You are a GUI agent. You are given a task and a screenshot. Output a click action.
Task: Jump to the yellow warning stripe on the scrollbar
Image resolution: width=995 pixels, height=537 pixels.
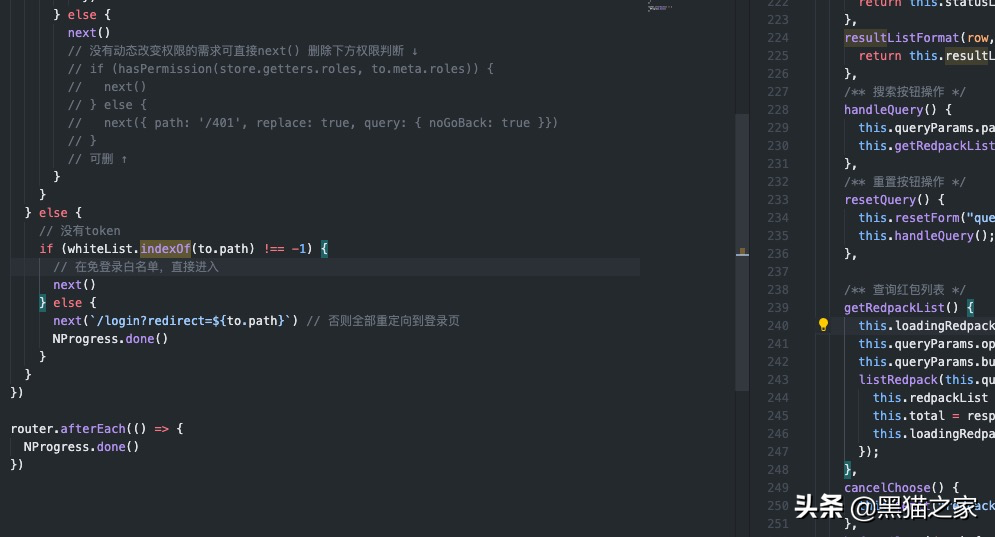742,252
